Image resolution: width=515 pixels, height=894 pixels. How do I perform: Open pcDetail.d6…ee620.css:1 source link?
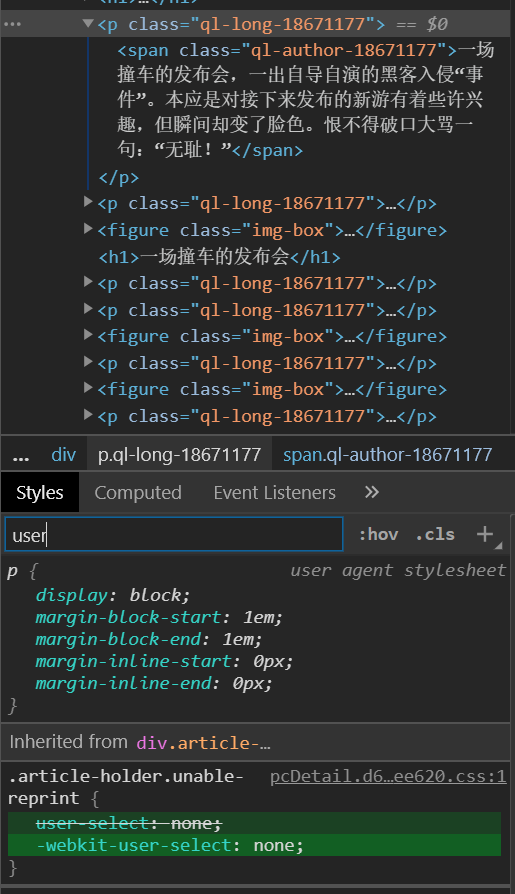point(388,777)
